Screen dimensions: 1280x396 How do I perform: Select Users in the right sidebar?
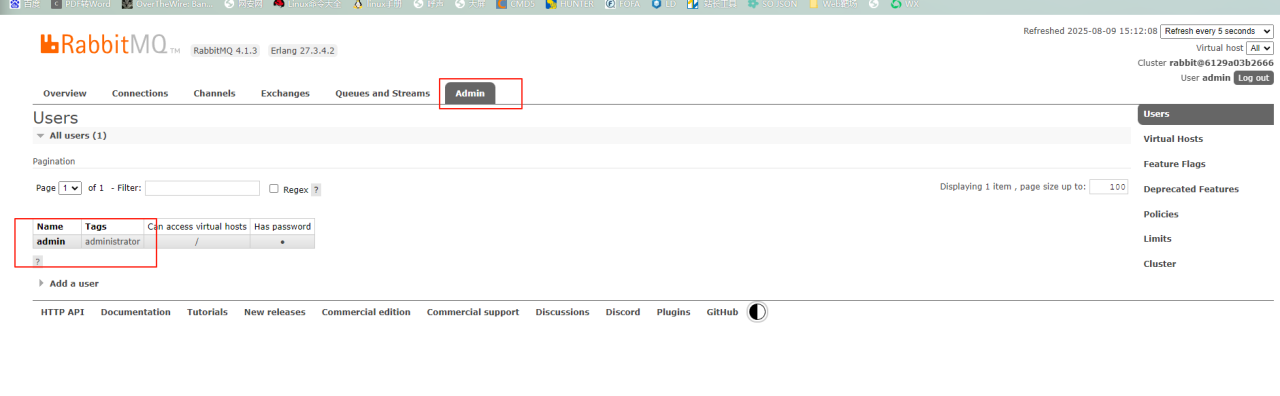(1205, 114)
